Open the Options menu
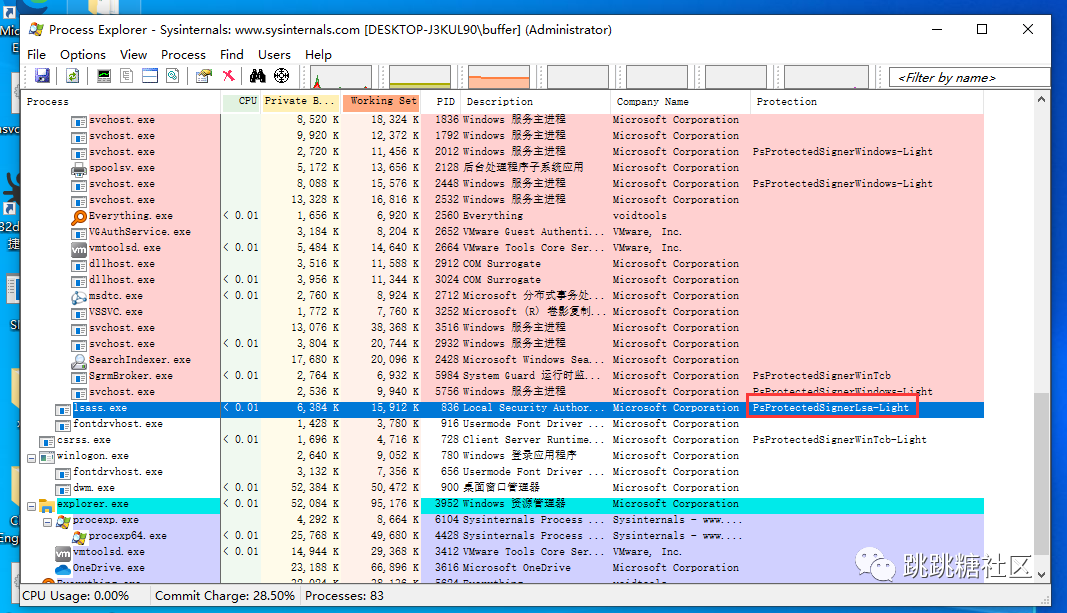Screen dimensions: 1067x613 coord(82,54)
